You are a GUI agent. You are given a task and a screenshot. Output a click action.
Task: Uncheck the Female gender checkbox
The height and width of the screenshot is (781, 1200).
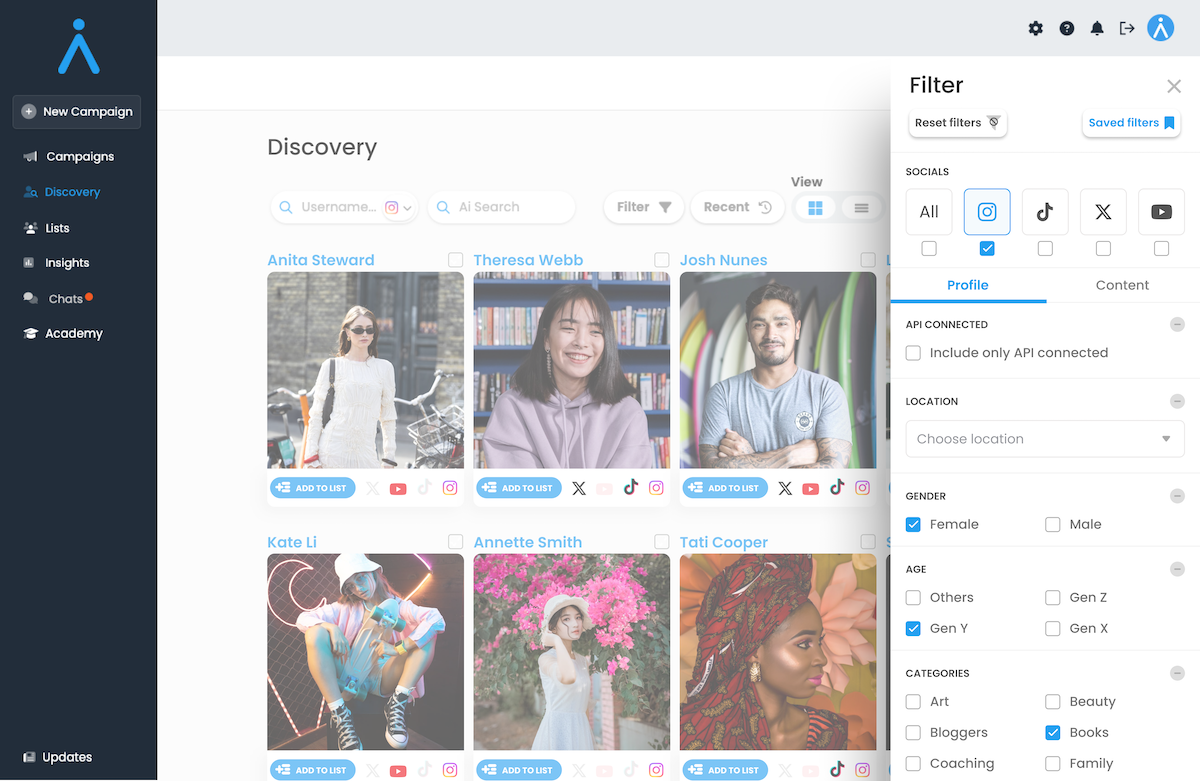(913, 524)
